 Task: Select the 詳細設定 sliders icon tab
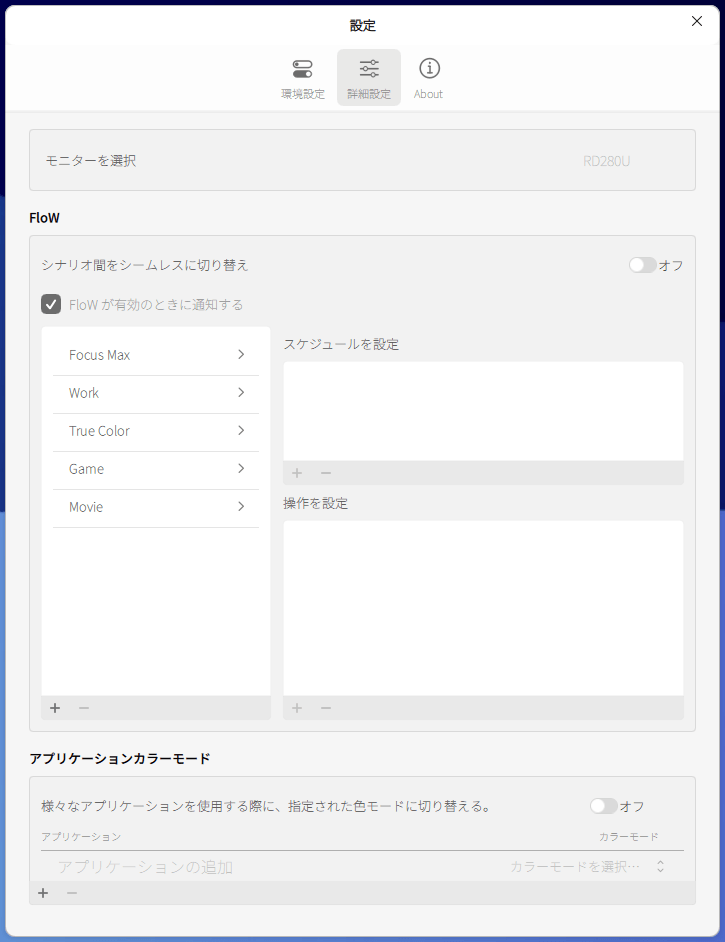click(x=369, y=69)
